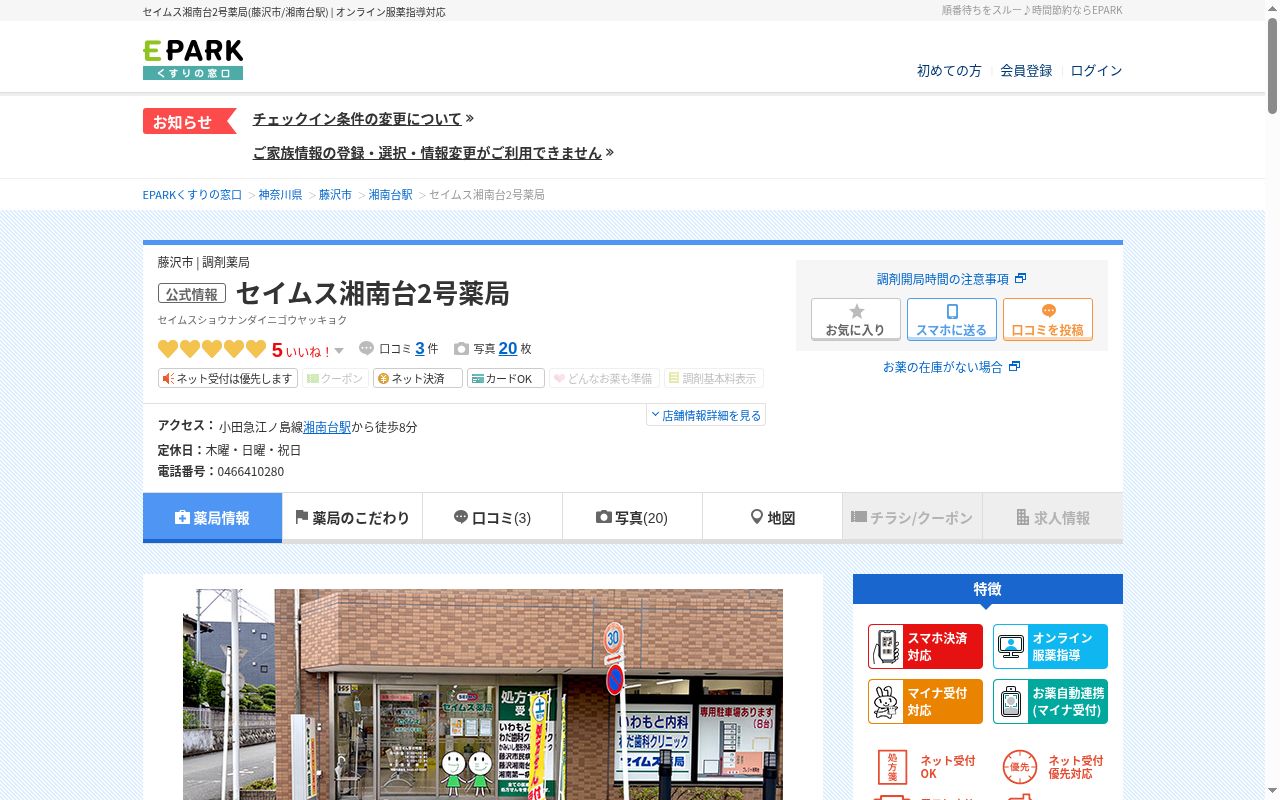
Task: Click the お薬自動連携 feature badge
Action: point(1050,701)
